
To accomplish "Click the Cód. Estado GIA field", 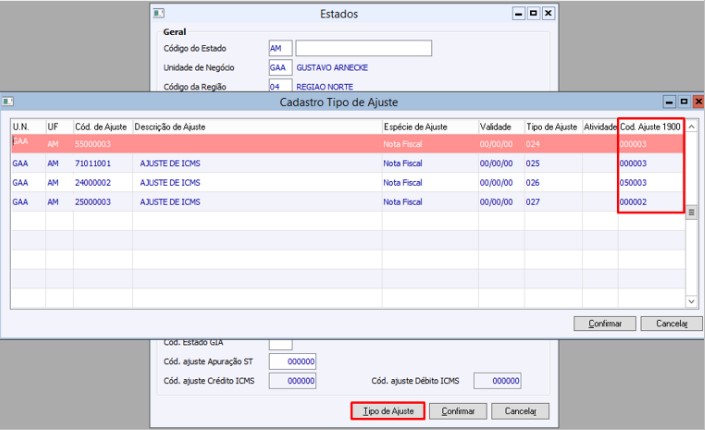I will coord(281,344).
